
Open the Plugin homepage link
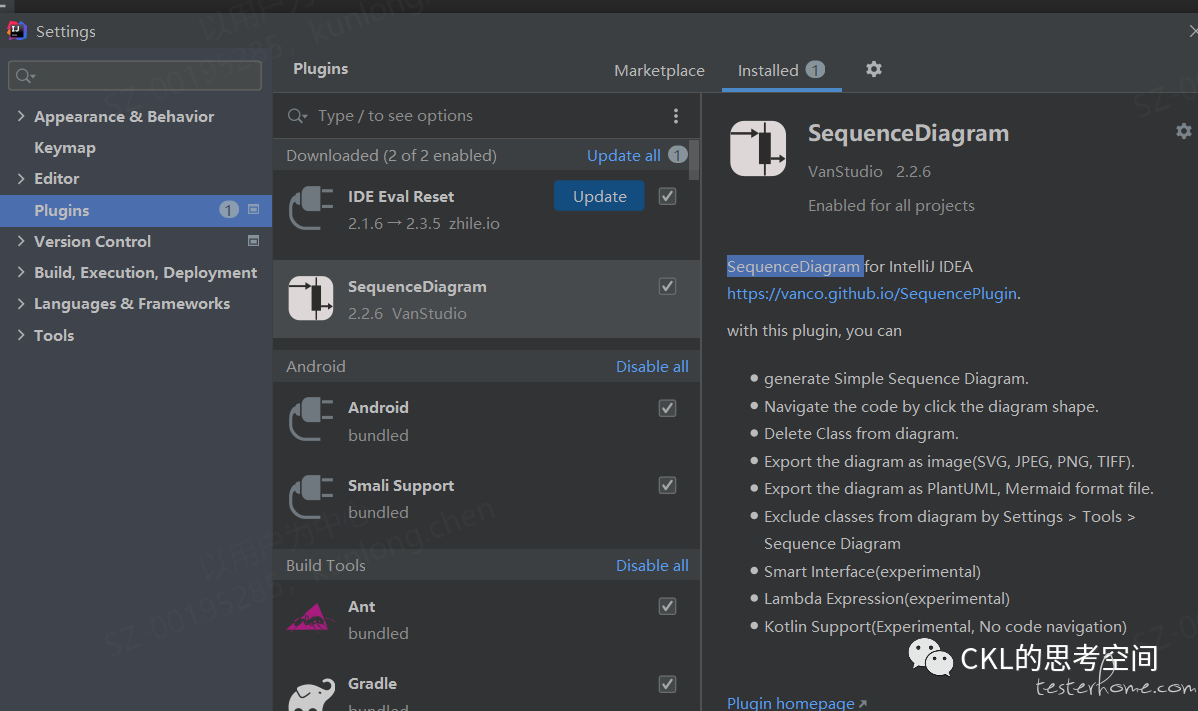click(791, 703)
